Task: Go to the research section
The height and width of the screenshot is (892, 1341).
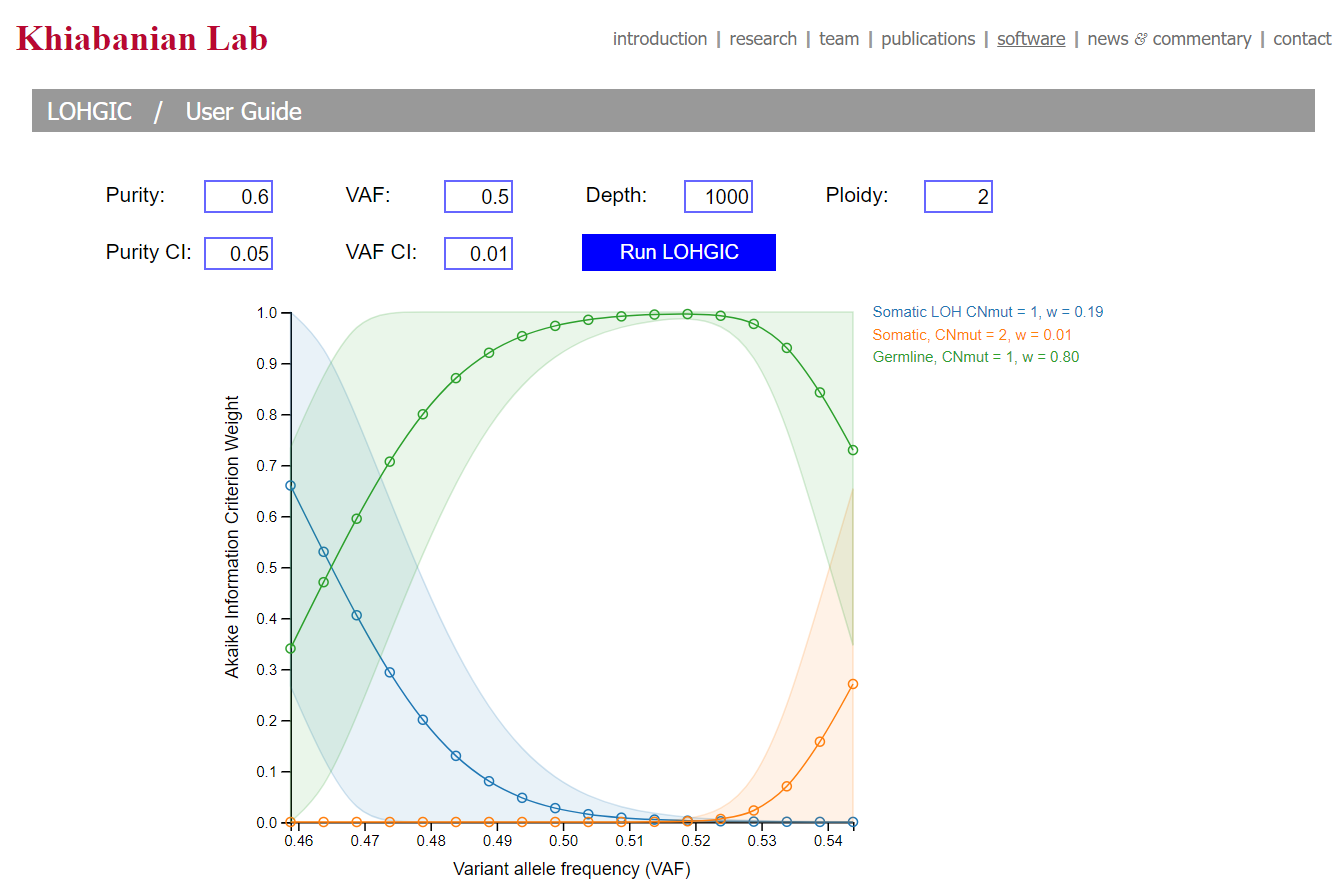Action: (763, 39)
